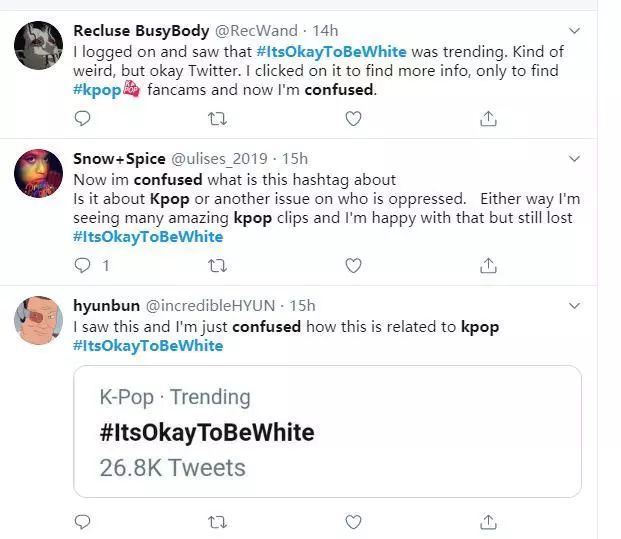Expand the Snow+Spice tweet options chevron
The width and height of the screenshot is (621, 539).
point(573,159)
